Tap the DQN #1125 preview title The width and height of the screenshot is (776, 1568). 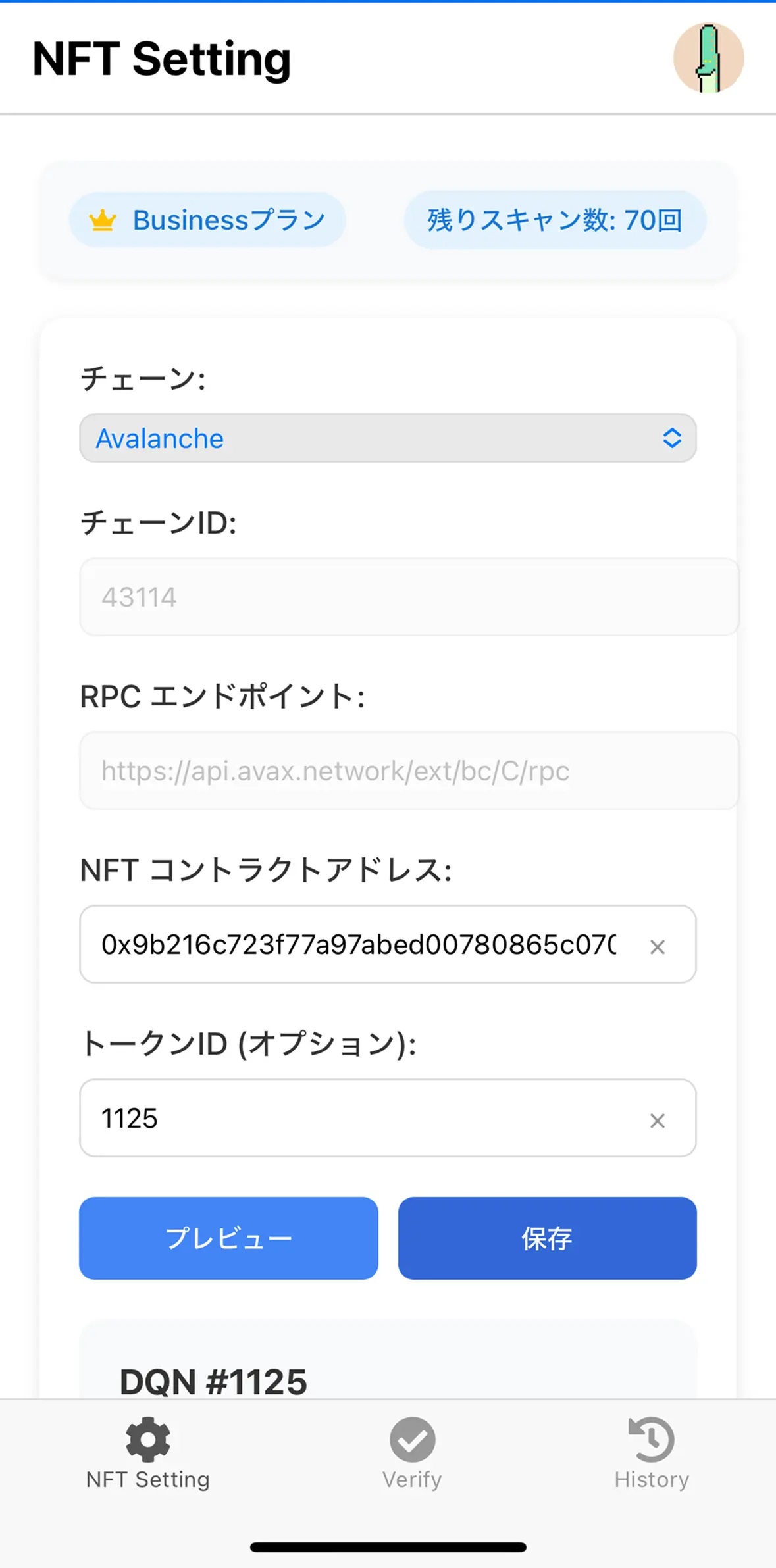(213, 1381)
